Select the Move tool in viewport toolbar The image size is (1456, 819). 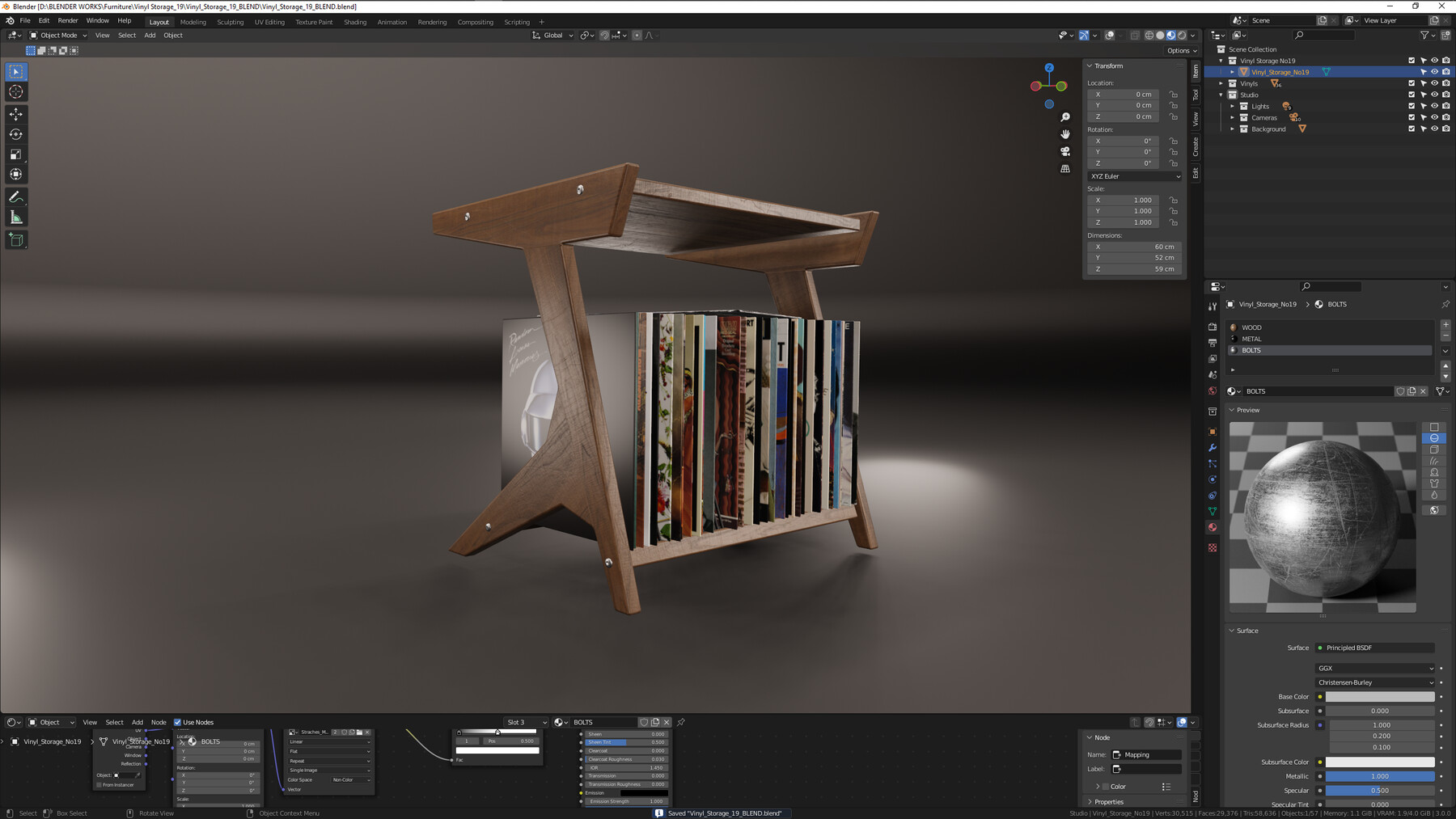16,115
